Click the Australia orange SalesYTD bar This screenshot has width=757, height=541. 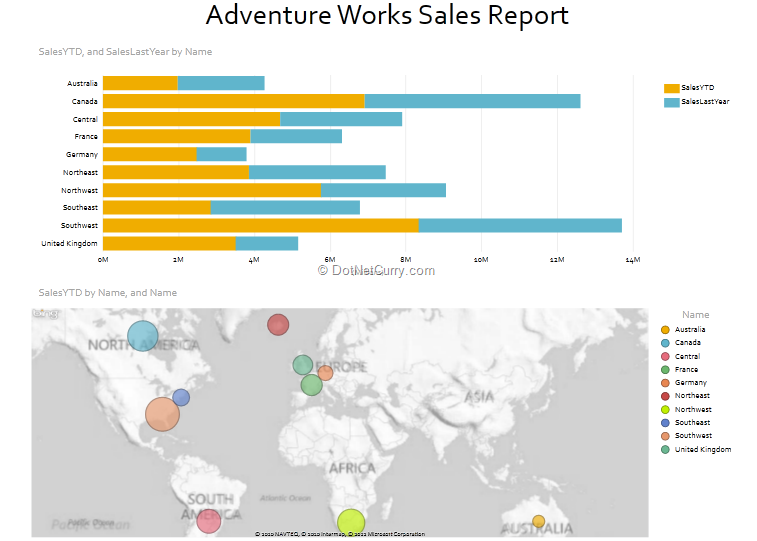tap(140, 83)
